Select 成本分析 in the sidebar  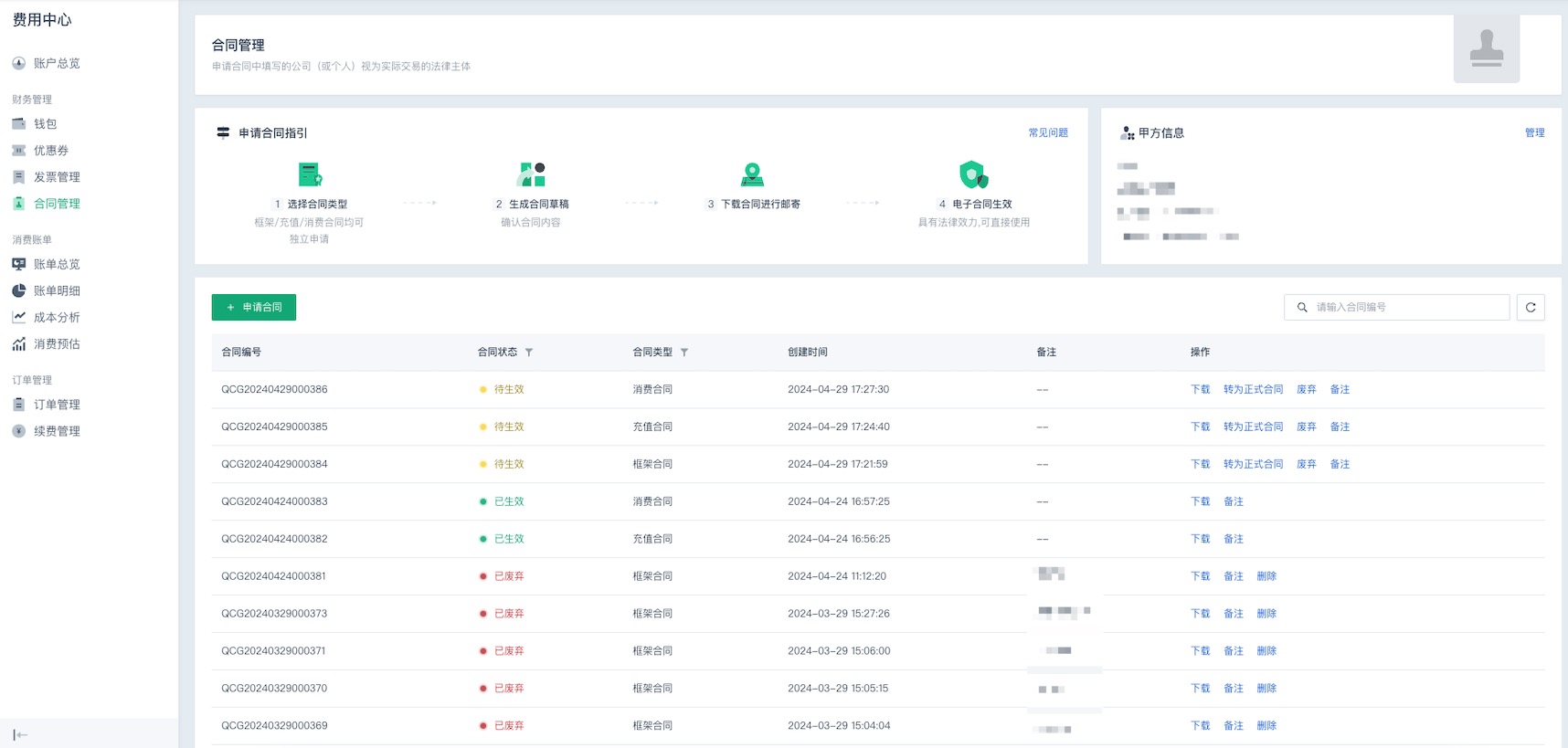click(57, 318)
